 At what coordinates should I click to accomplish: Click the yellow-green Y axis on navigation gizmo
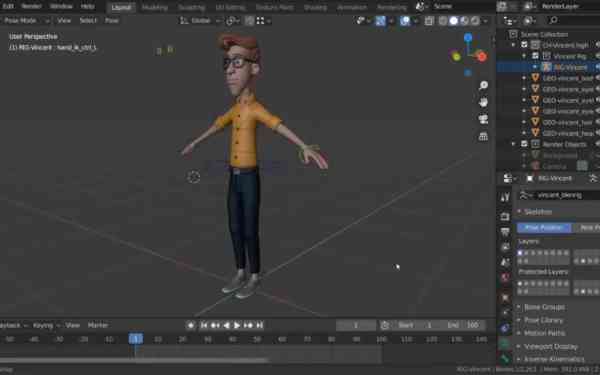click(456, 57)
